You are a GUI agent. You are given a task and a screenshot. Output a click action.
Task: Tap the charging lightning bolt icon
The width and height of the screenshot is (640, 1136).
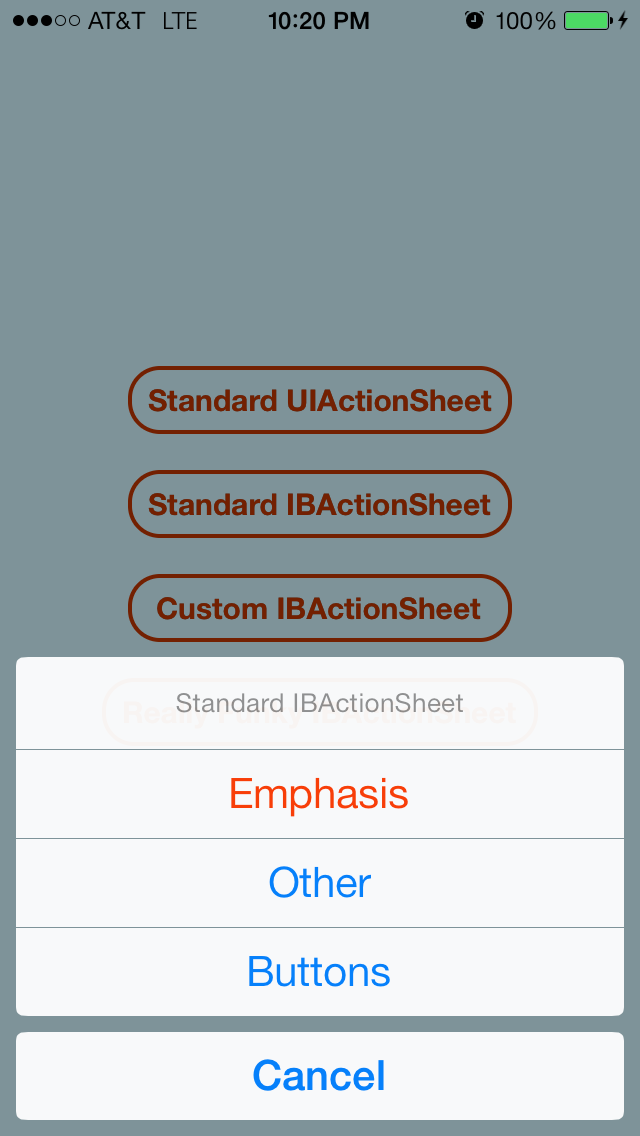pyautogui.click(x=623, y=20)
